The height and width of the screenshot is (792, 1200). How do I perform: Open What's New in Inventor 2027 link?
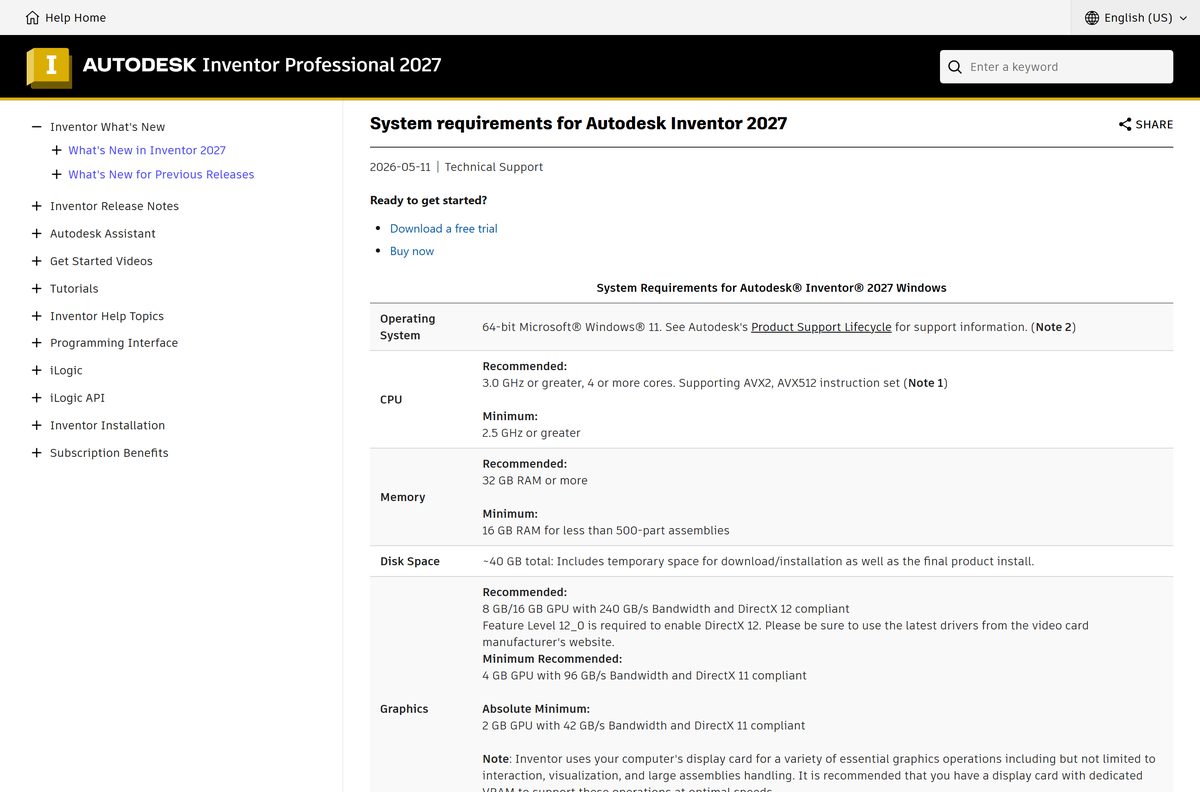pyautogui.click(x=147, y=150)
